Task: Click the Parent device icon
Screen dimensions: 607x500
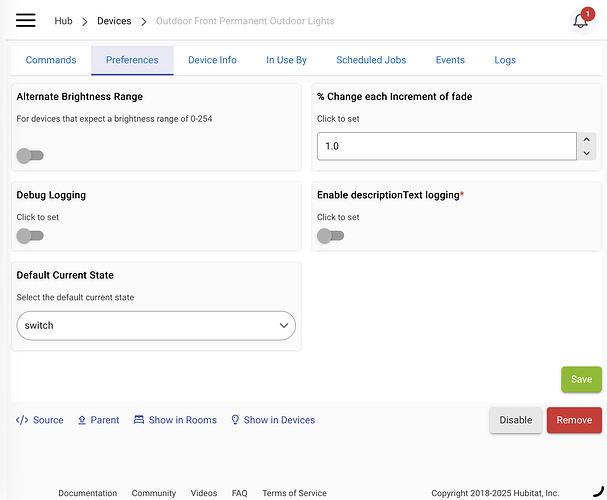Action: [x=82, y=420]
